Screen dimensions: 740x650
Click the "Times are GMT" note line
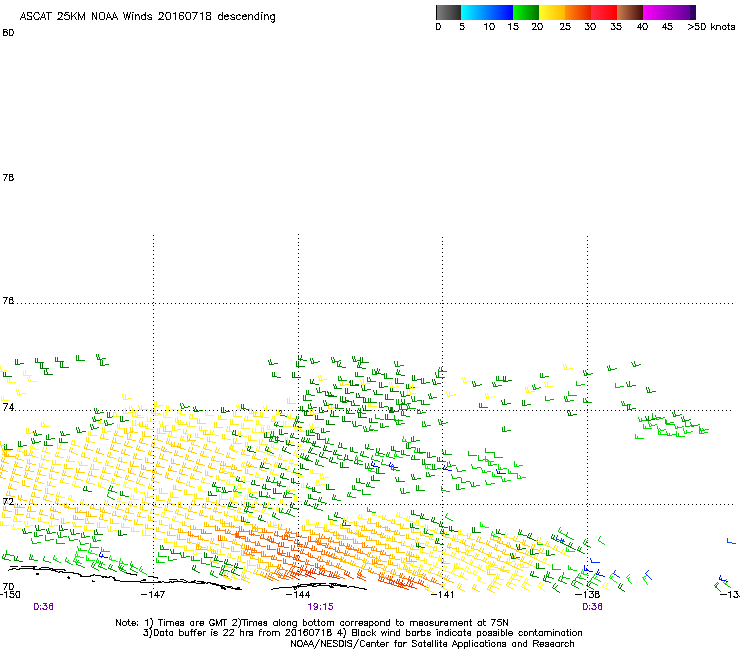click(312, 623)
